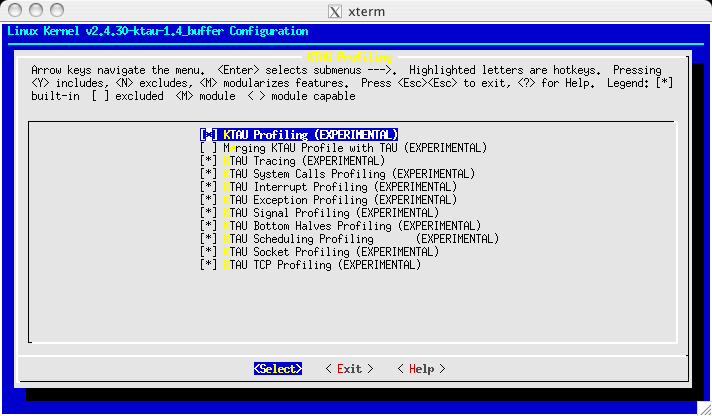
Task: Toggle the KTAU Tracing checkbox
Action: (x=208, y=161)
